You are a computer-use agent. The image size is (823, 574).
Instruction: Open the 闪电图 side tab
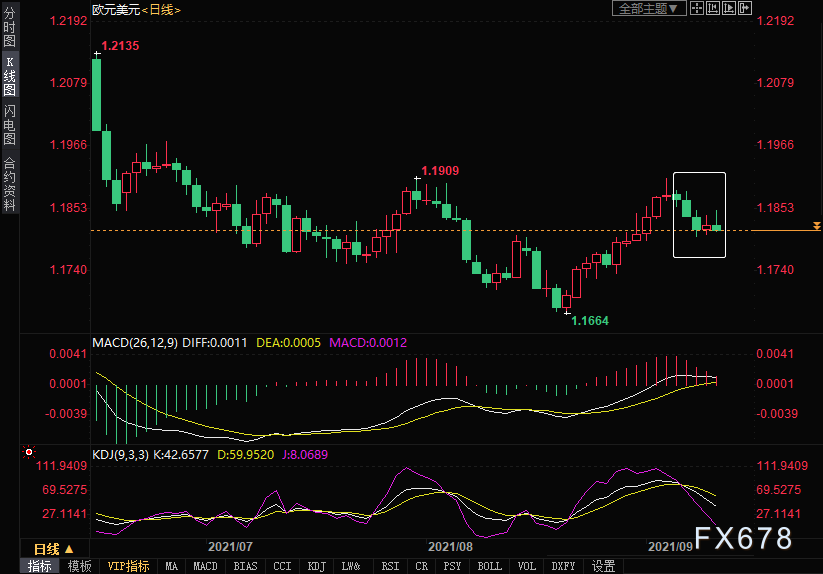pos(9,124)
